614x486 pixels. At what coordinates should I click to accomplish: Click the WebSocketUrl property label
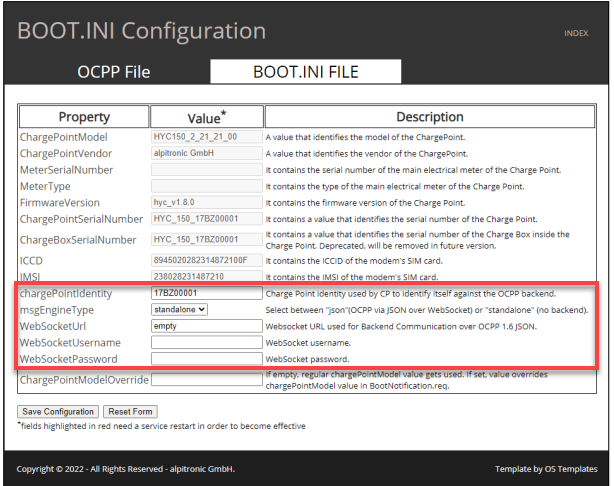pos(53,326)
